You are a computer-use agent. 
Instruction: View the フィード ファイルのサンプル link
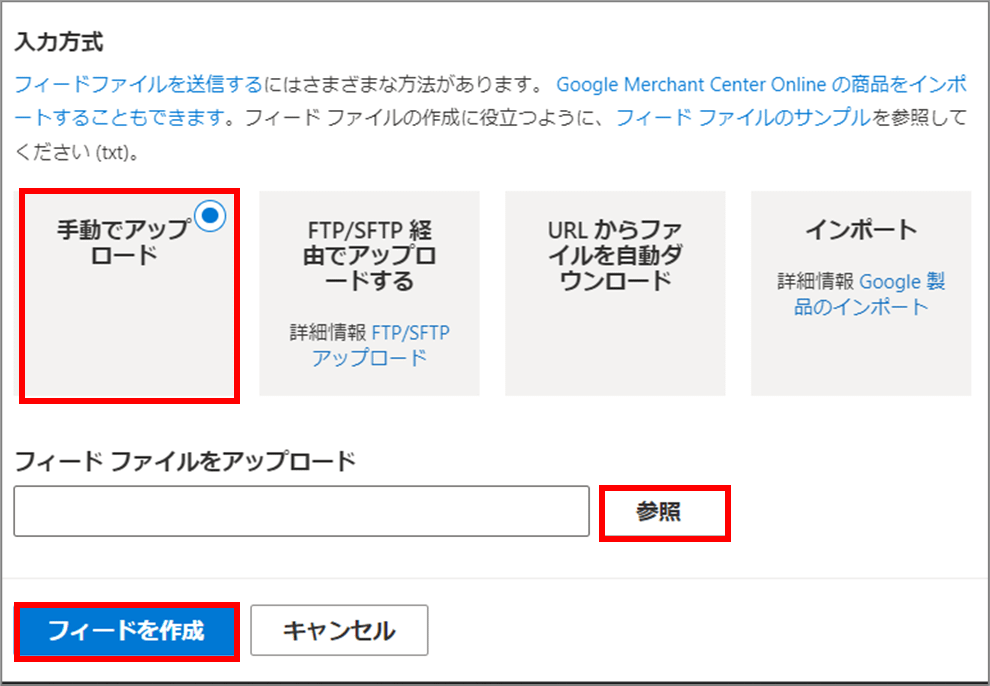point(742,118)
